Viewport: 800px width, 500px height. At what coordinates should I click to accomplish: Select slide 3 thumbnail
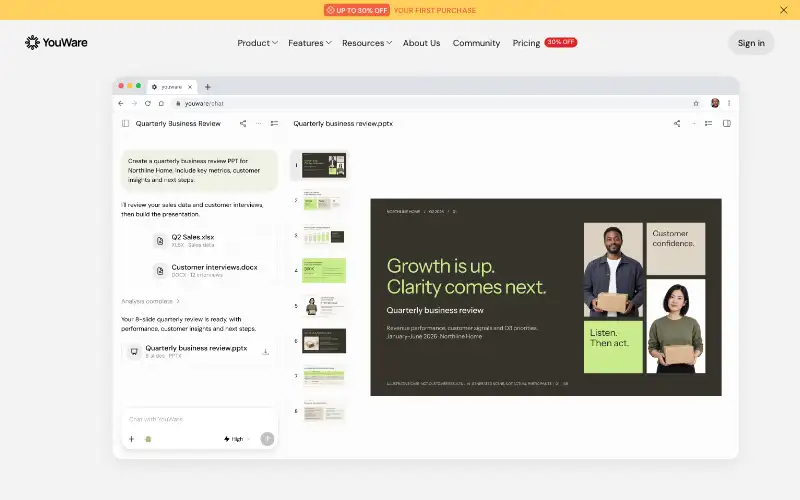[323, 235]
